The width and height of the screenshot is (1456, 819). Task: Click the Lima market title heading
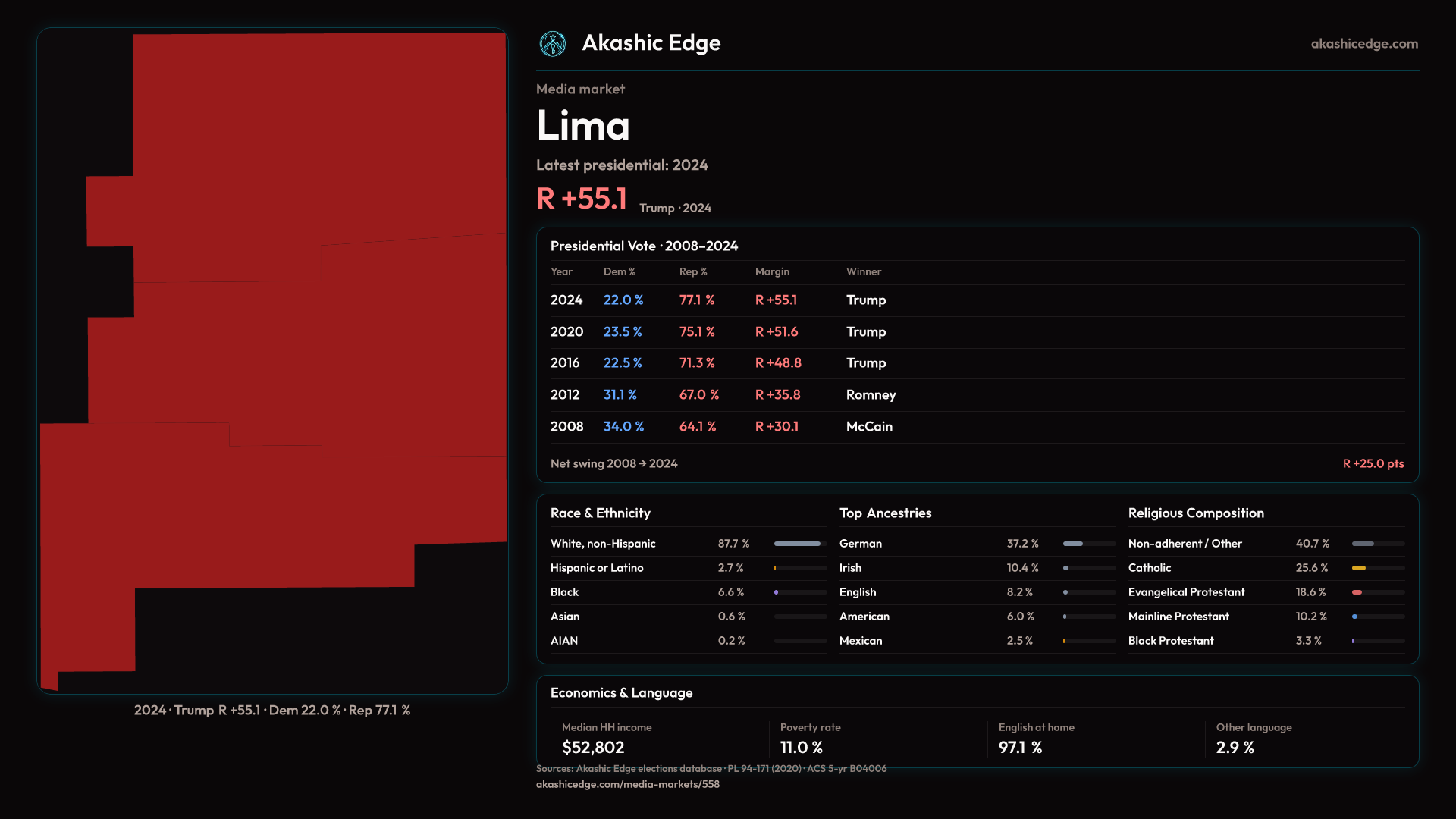pyautogui.click(x=582, y=125)
